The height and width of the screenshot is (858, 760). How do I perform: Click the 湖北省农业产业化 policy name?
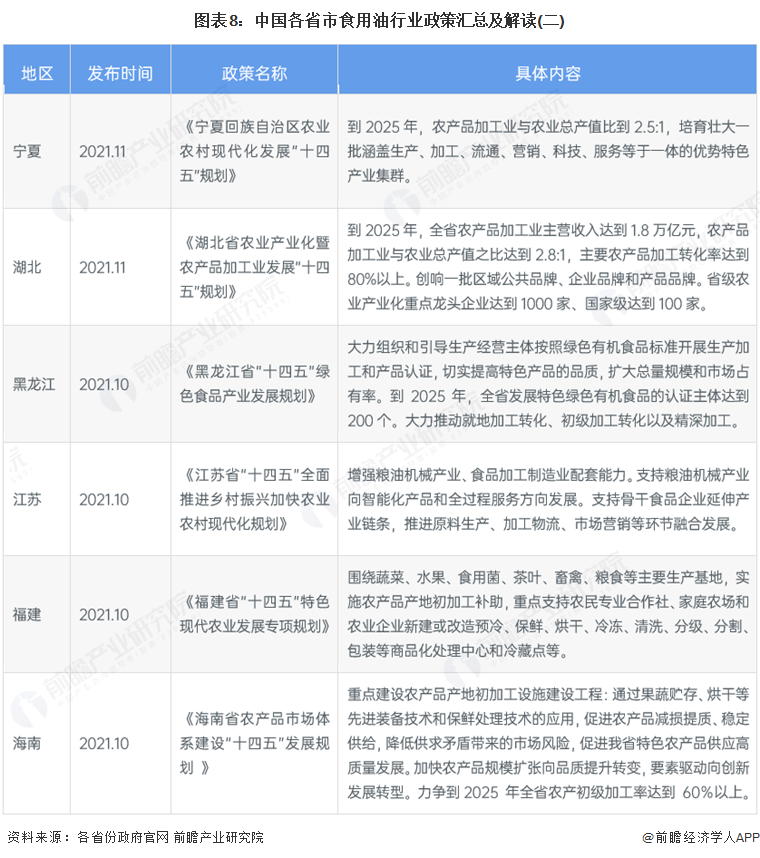(254, 267)
